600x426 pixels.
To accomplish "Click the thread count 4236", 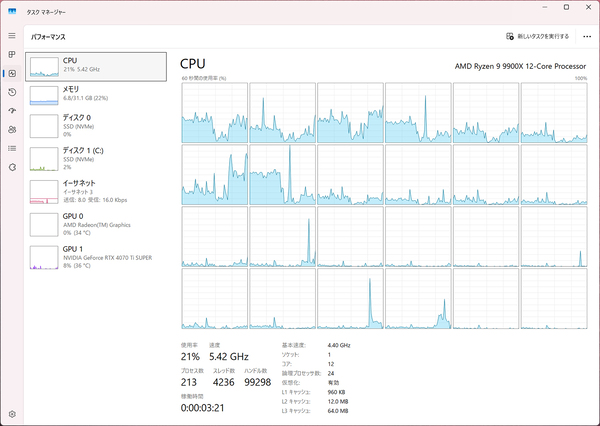I will point(223,382).
